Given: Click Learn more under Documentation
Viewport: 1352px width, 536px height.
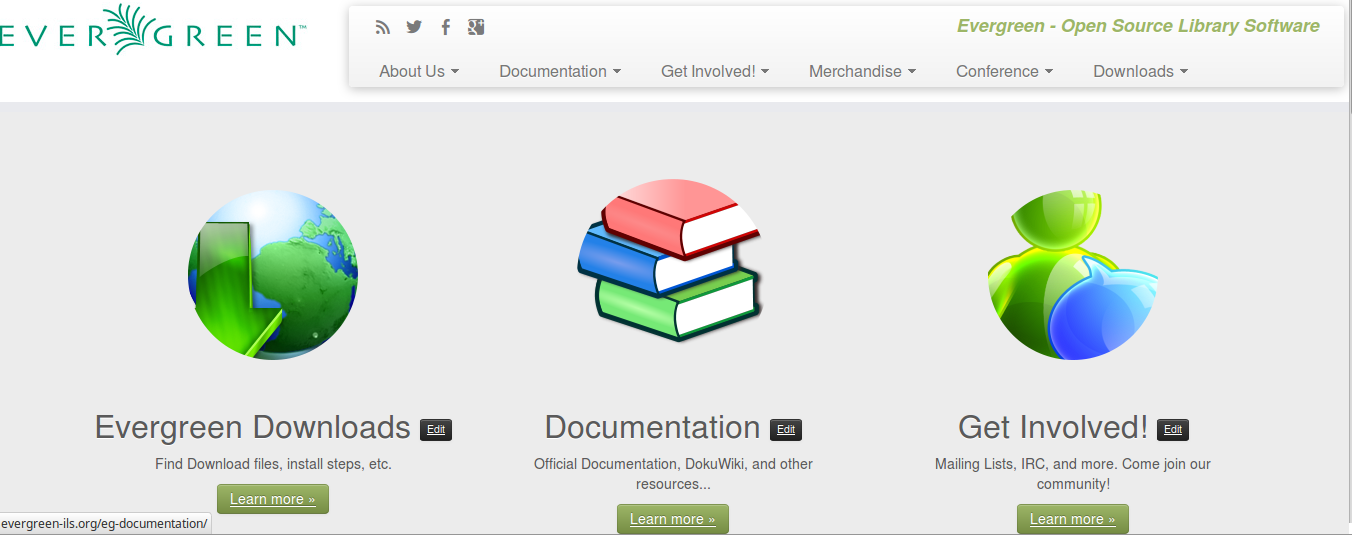Looking at the screenshot, I should pyautogui.click(x=673, y=519).
